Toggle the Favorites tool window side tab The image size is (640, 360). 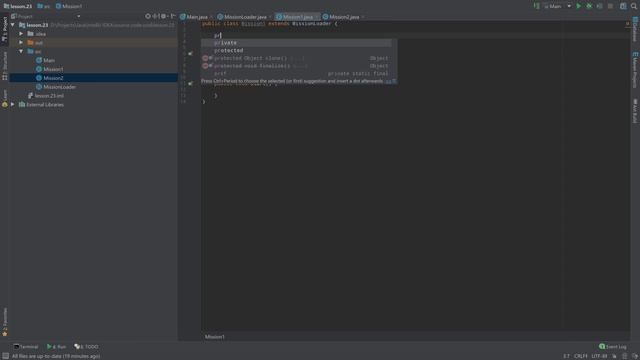(4, 322)
